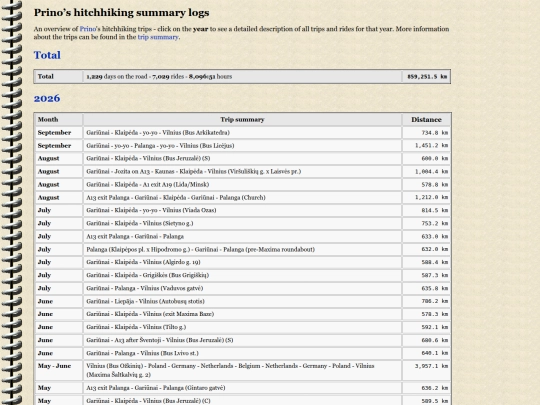Click the 734.8 km distance cell
The image size is (540, 405).
[x=426, y=133]
